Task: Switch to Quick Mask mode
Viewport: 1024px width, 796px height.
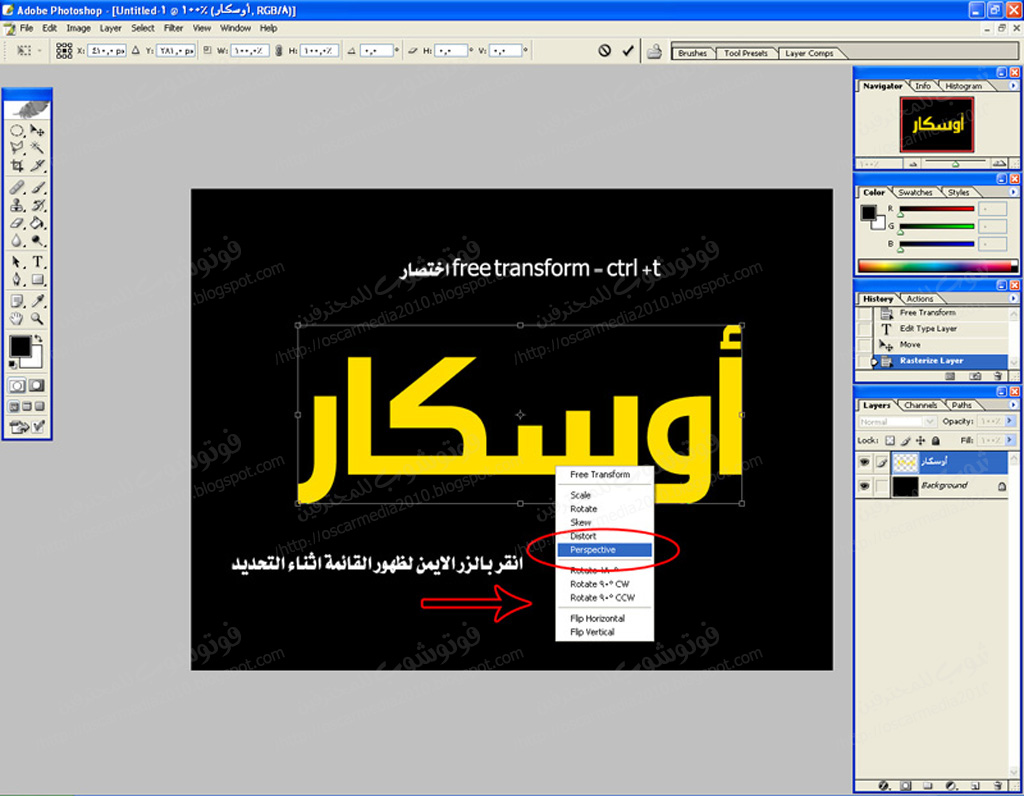Action: coord(37,385)
